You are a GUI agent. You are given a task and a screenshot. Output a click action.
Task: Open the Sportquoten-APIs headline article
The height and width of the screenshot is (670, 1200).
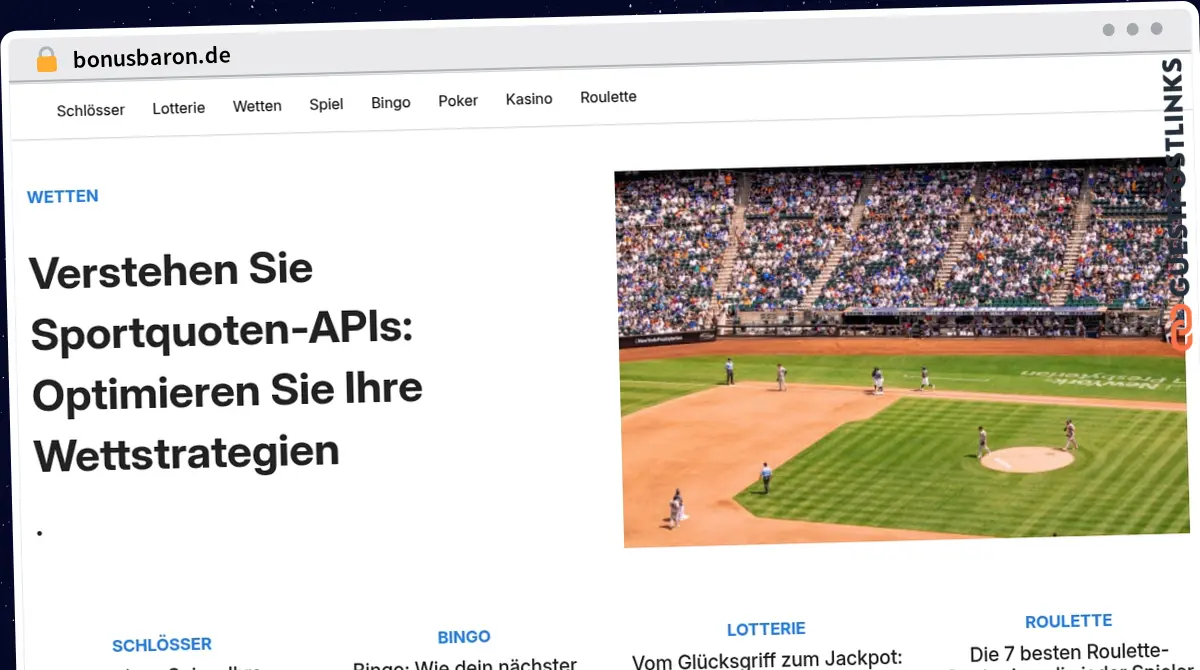tap(228, 363)
